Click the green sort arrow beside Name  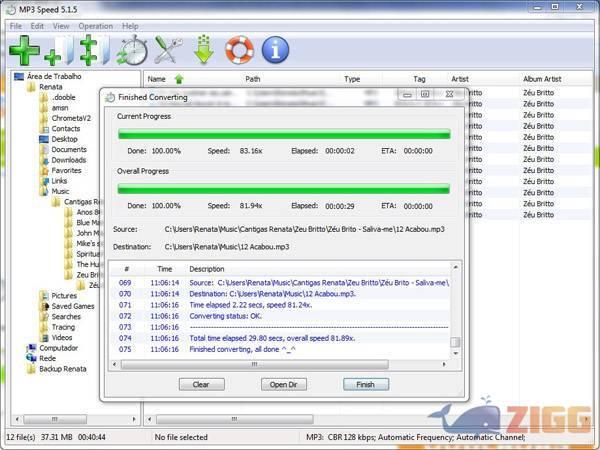(179, 79)
